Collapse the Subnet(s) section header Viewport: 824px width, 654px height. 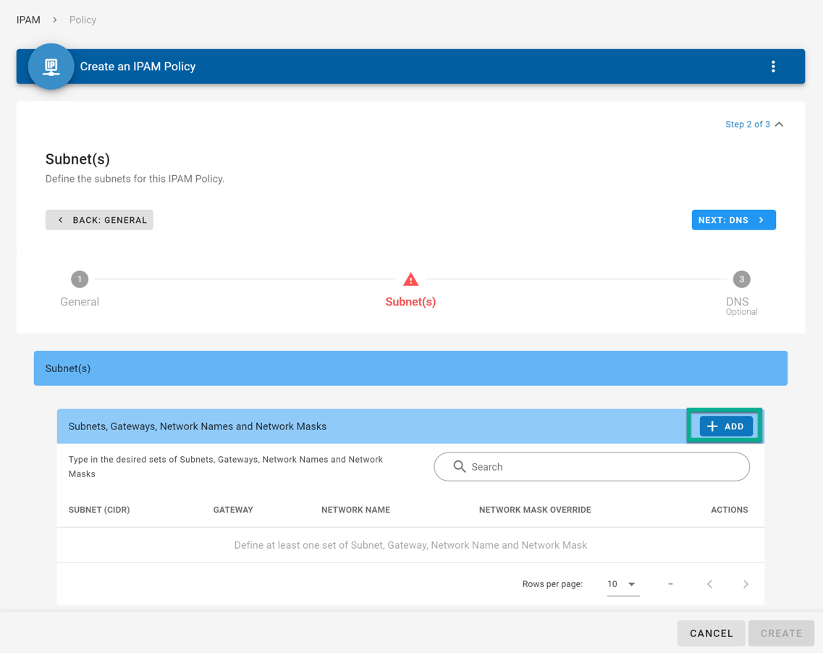coord(410,368)
